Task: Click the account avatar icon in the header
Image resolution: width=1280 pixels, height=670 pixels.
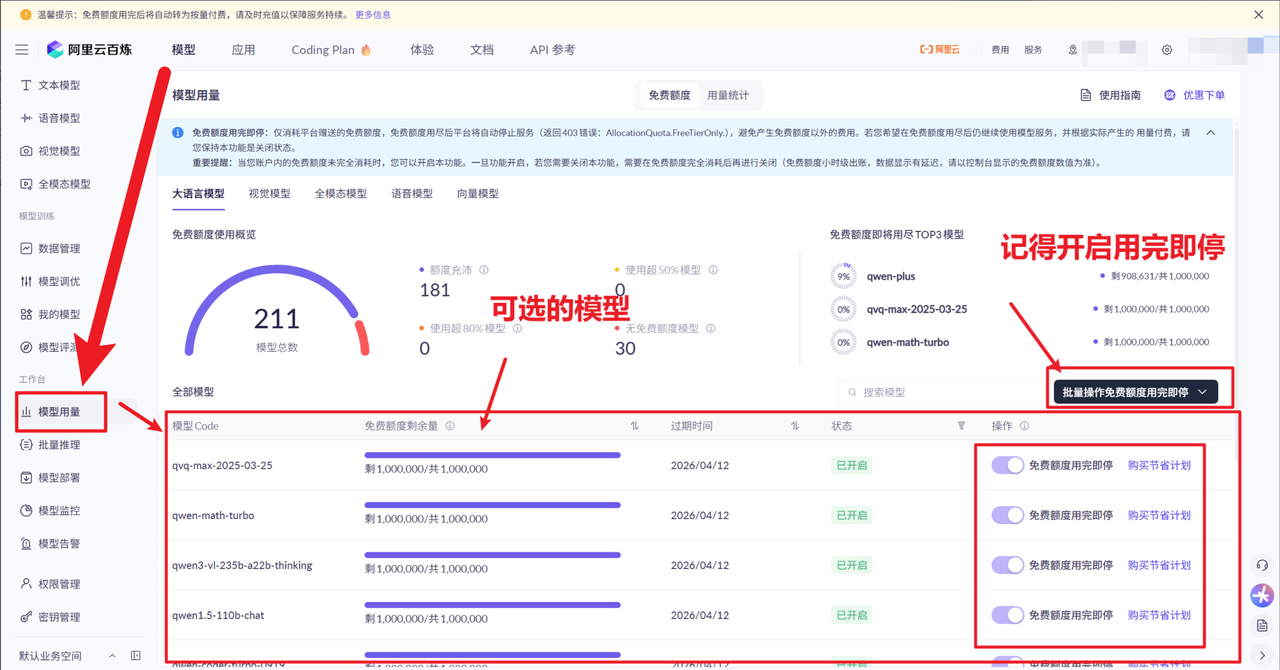Action: (x=1073, y=50)
